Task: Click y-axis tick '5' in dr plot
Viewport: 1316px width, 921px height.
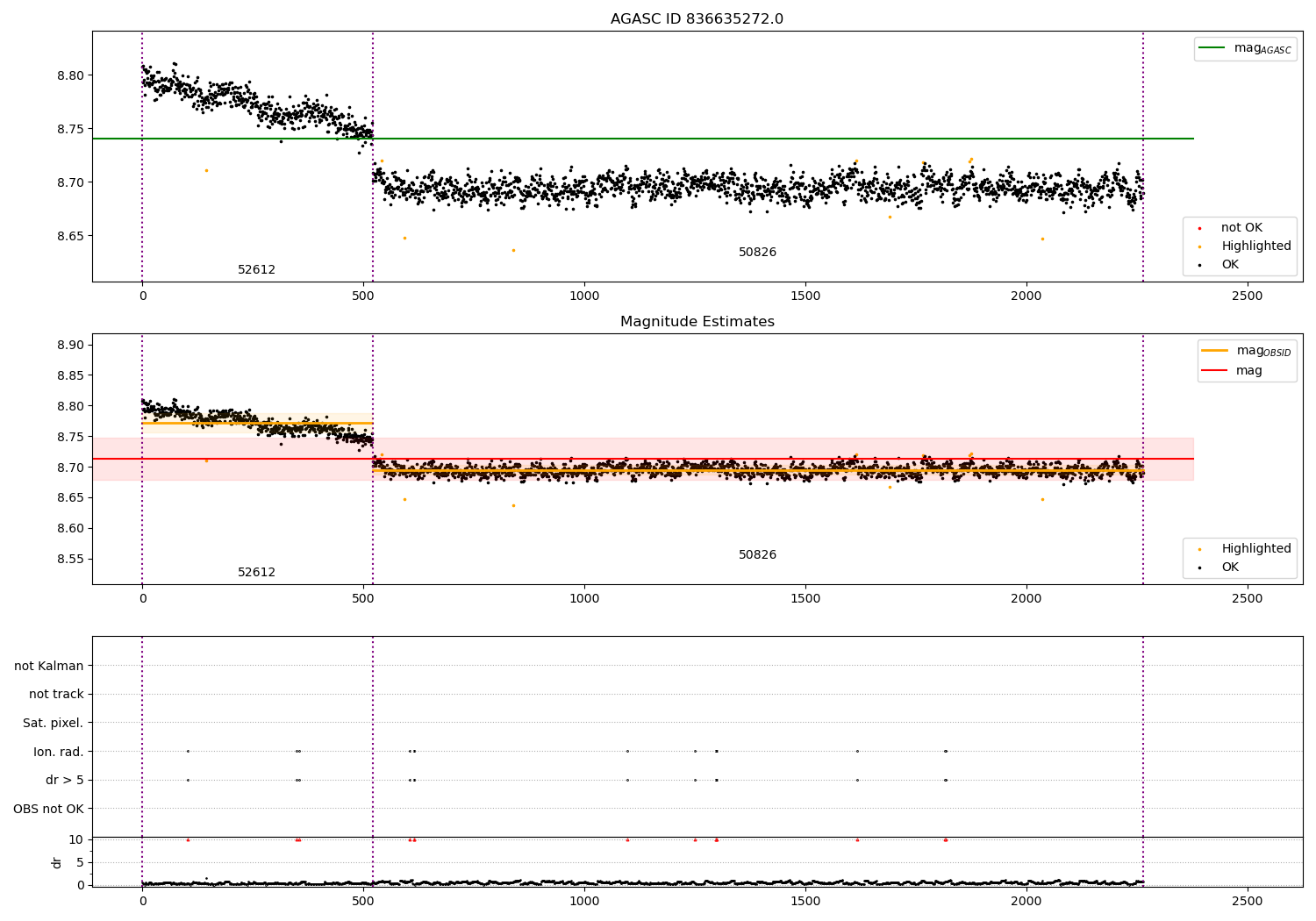Action: (81, 863)
